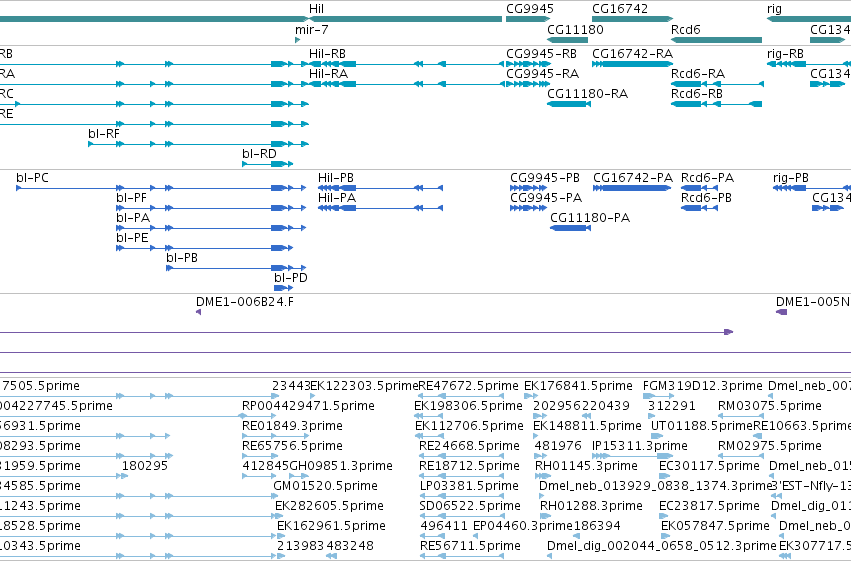851x561 pixels.
Task: Click the EK282605.5prime EST label
Action: click(329, 506)
